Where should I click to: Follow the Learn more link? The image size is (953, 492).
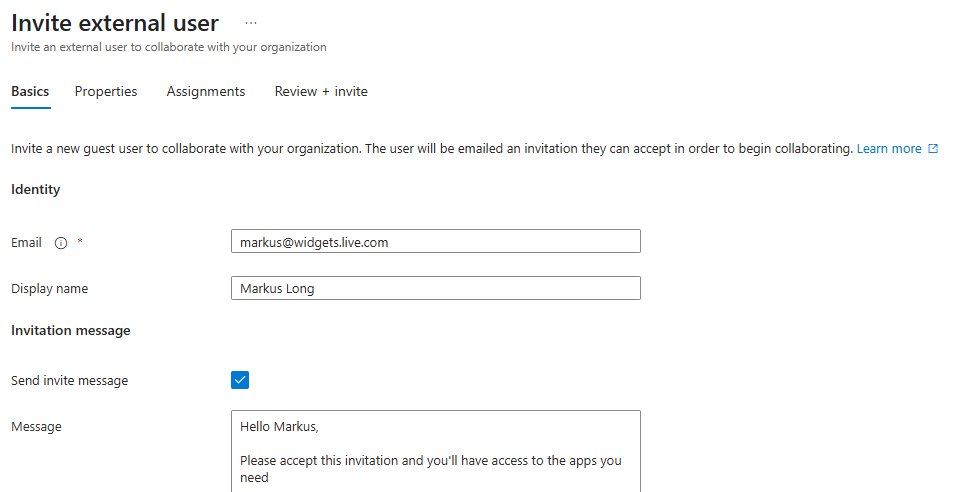(x=889, y=149)
